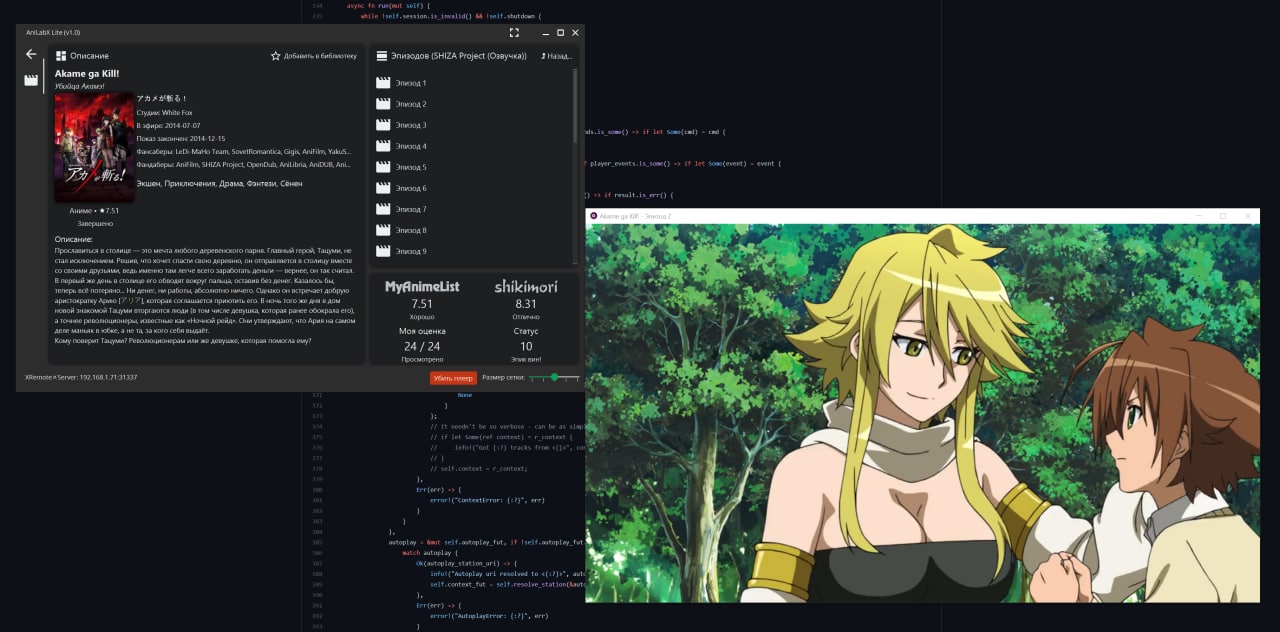The image size is (1280, 632).
Task: Click the Эпизодов (SHIZA Project (Озвучка)) header
Action: tap(459, 56)
